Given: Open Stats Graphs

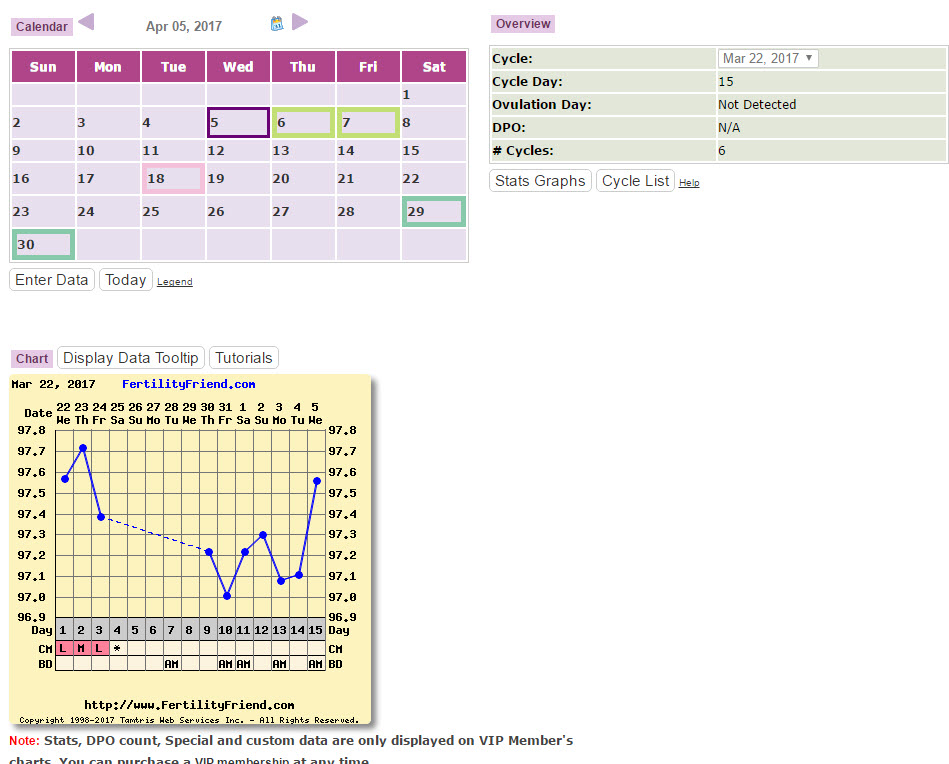Looking at the screenshot, I should click(x=540, y=181).
